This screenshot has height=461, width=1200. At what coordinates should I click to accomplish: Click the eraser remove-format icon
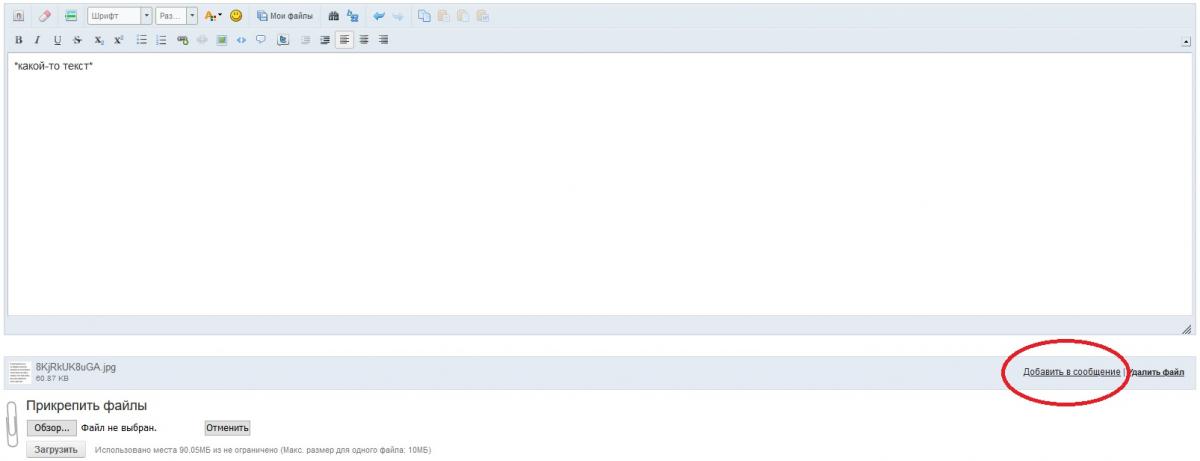pyautogui.click(x=45, y=17)
